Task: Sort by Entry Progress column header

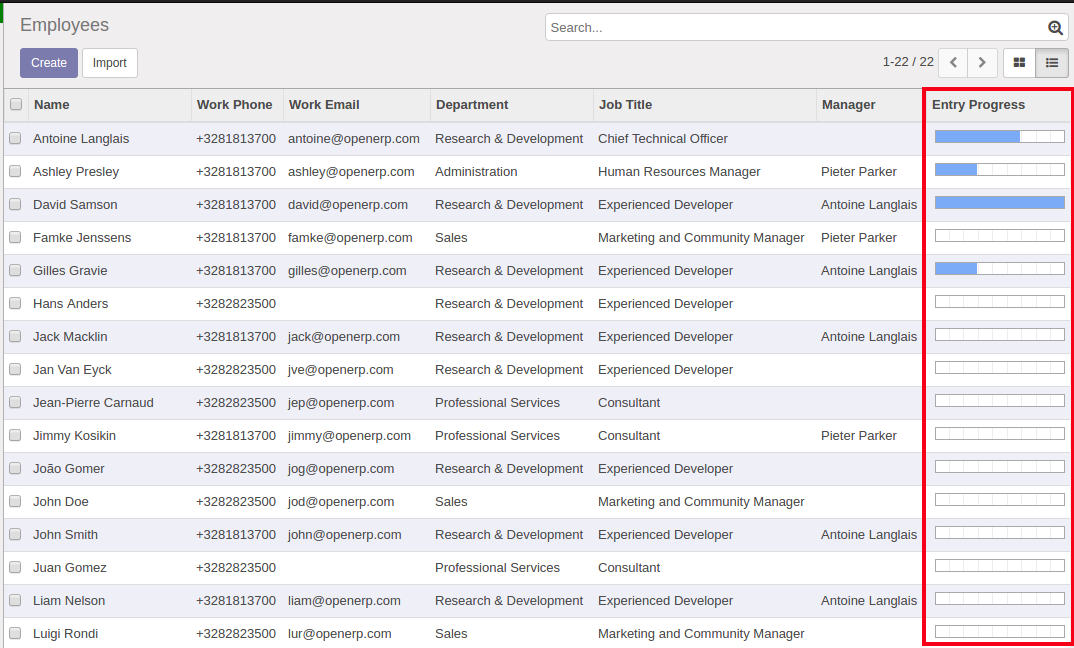Action: point(978,104)
